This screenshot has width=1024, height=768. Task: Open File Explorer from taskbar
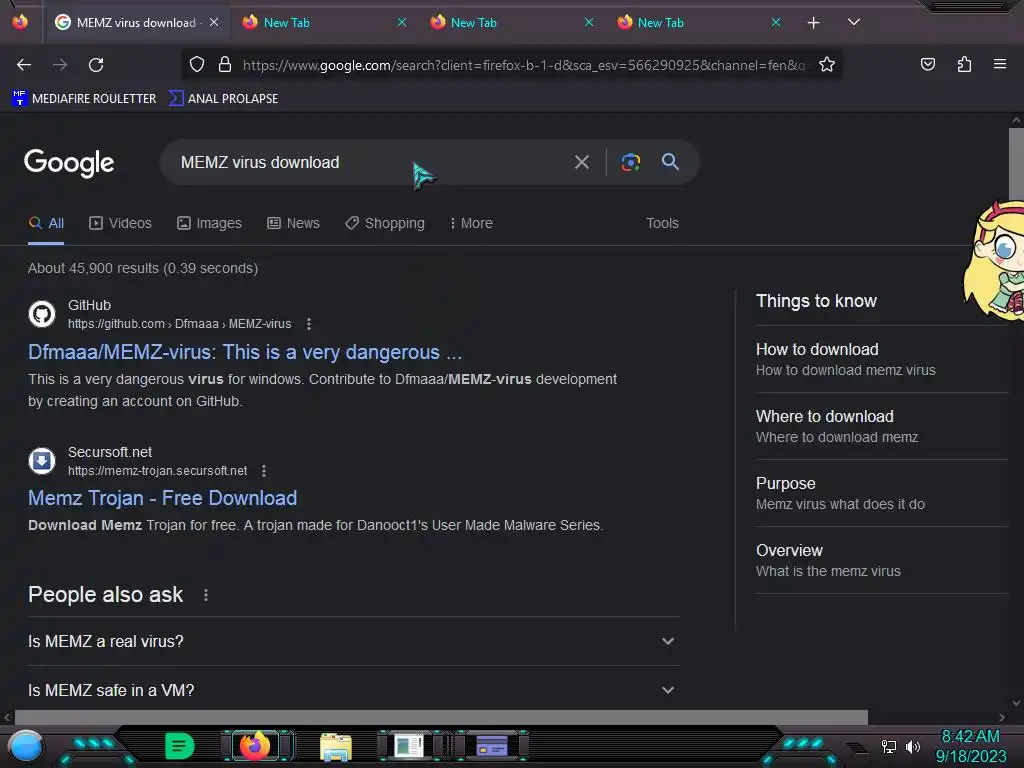pyautogui.click(x=336, y=747)
